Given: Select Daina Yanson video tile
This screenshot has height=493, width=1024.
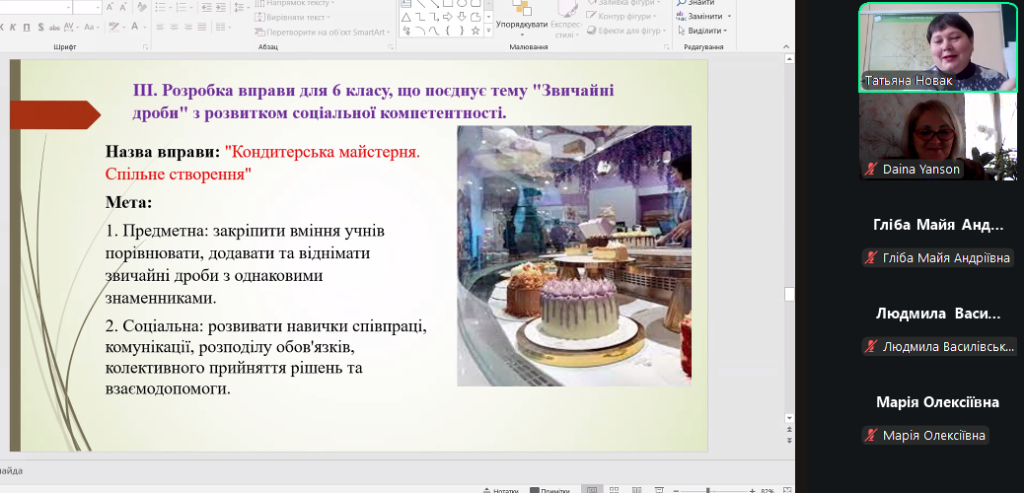Looking at the screenshot, I should [922, 137].
